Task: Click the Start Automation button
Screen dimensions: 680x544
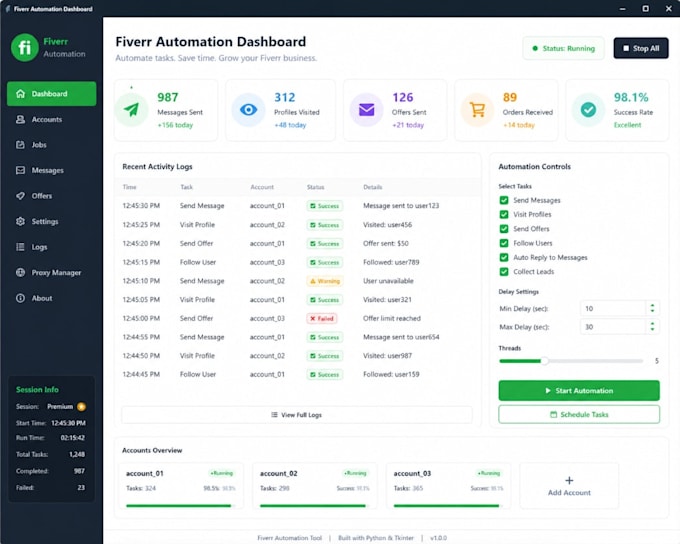Action: (579, 390)
